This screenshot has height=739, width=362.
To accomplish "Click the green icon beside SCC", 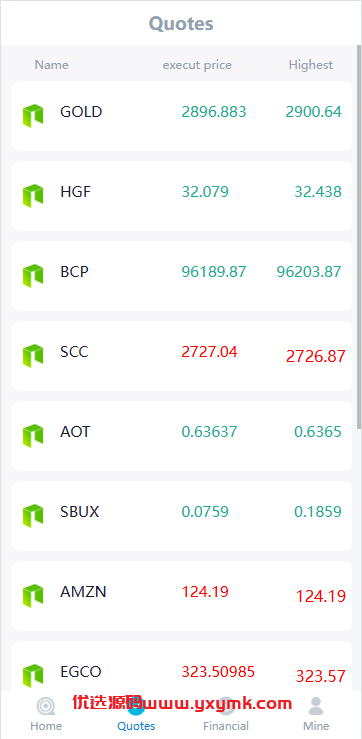I will 33,356.
